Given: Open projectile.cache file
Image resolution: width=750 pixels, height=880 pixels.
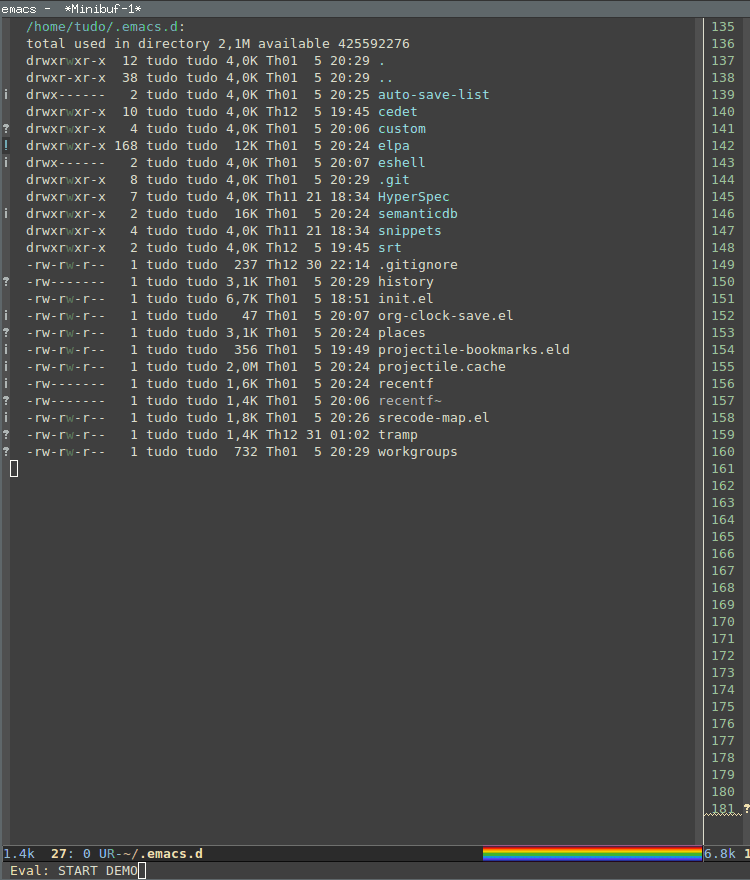Looking at the screenshot, I should [x=442, y=366].
